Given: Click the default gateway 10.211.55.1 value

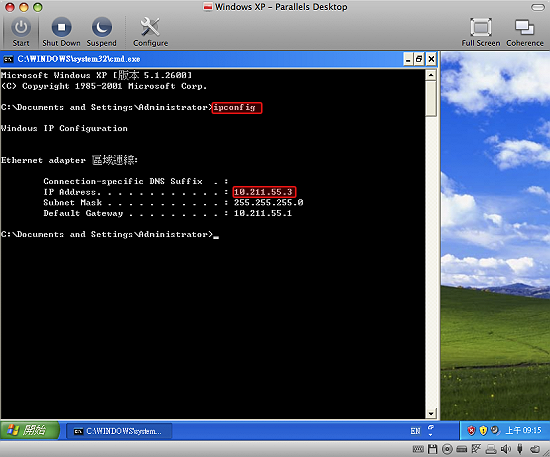Looking at the screenshot, I should point(263,213).
